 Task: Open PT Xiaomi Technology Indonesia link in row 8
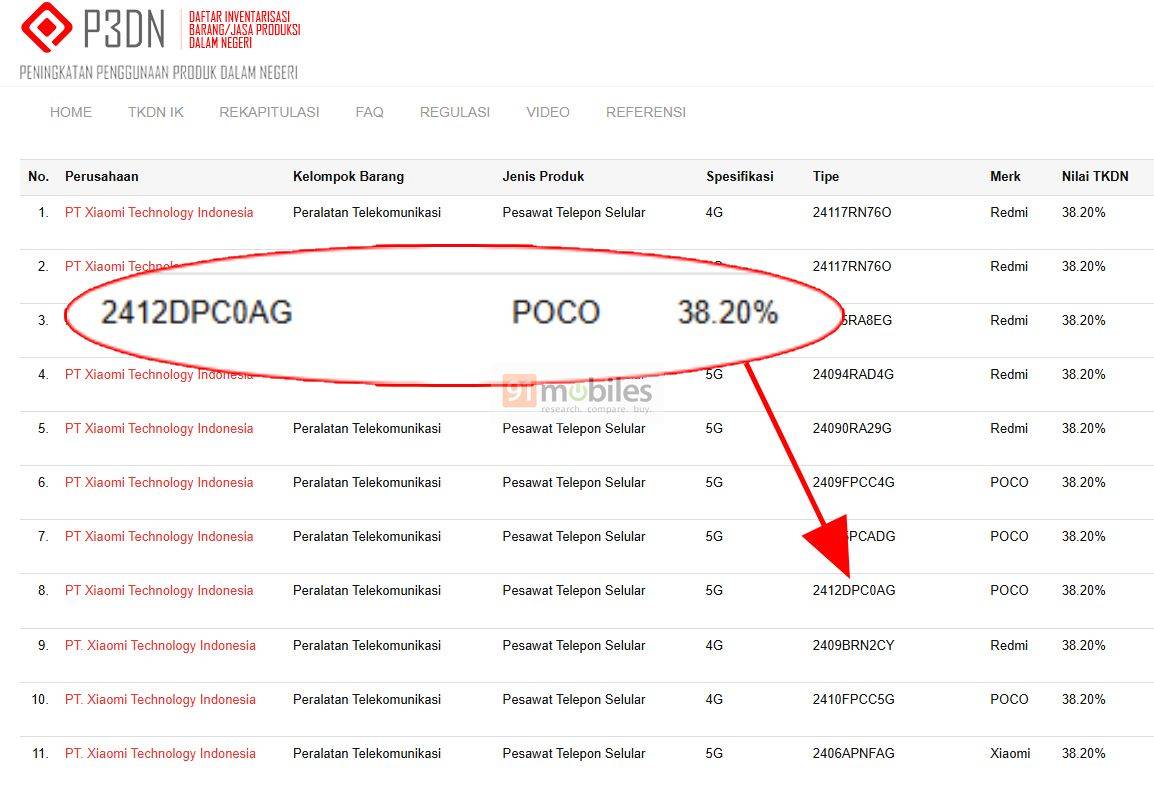[x=159, y=590]
